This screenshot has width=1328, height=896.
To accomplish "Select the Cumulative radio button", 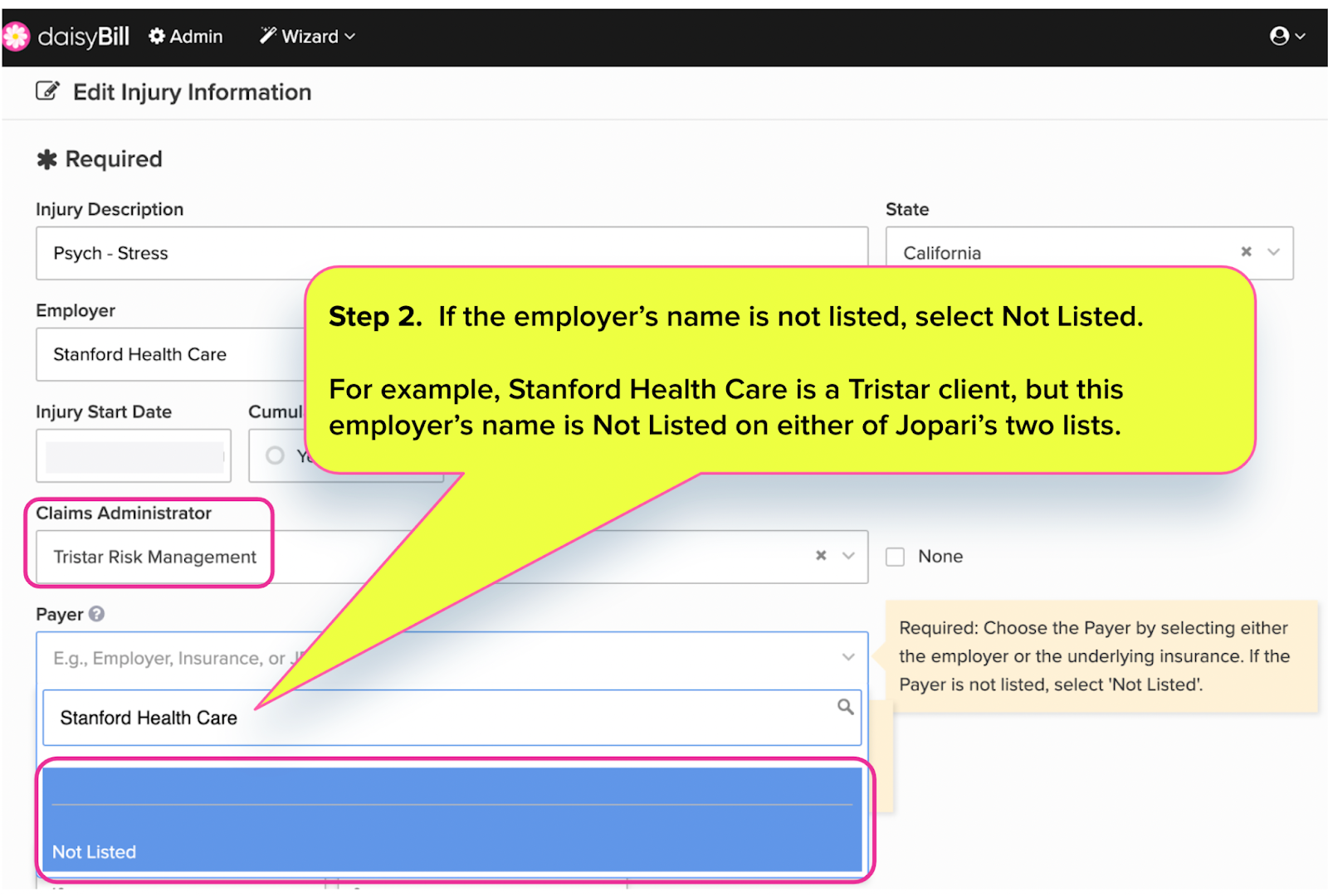I will (275, 455).
